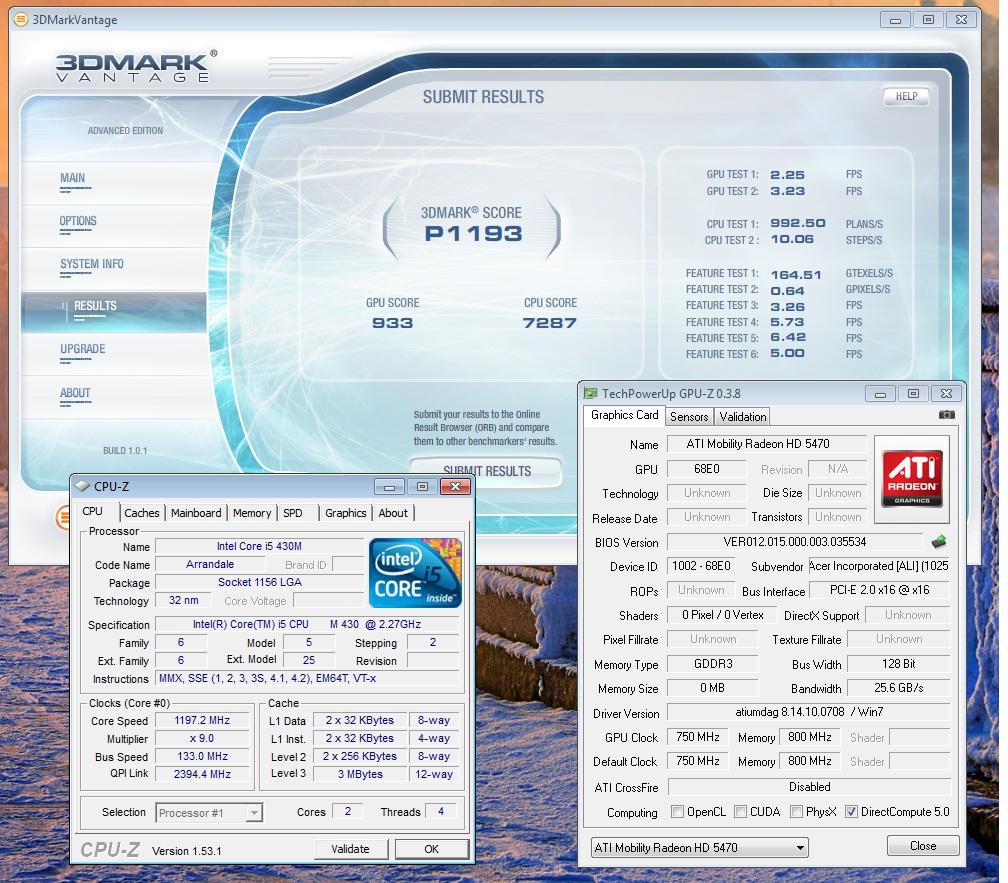Image resolution: width=1008 pixels, height=883 pixels.
Task: Click the GPU score value 933
Action: pos(392,323)
